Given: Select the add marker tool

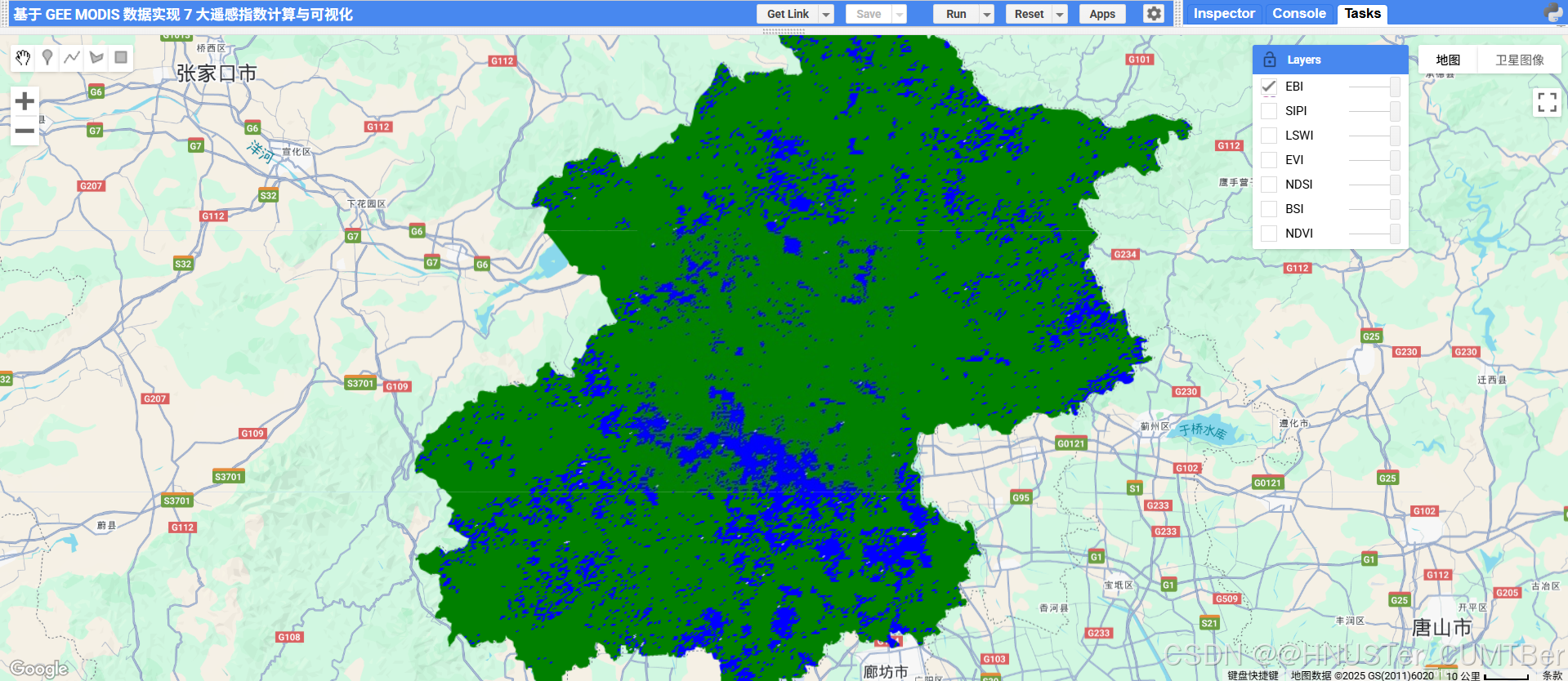Looking at the screenshot, I should click(47, 57).
